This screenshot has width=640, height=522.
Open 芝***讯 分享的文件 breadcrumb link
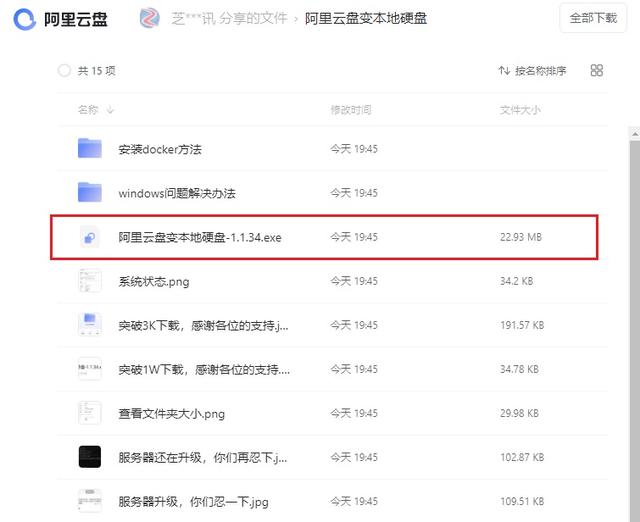[229, 18]
